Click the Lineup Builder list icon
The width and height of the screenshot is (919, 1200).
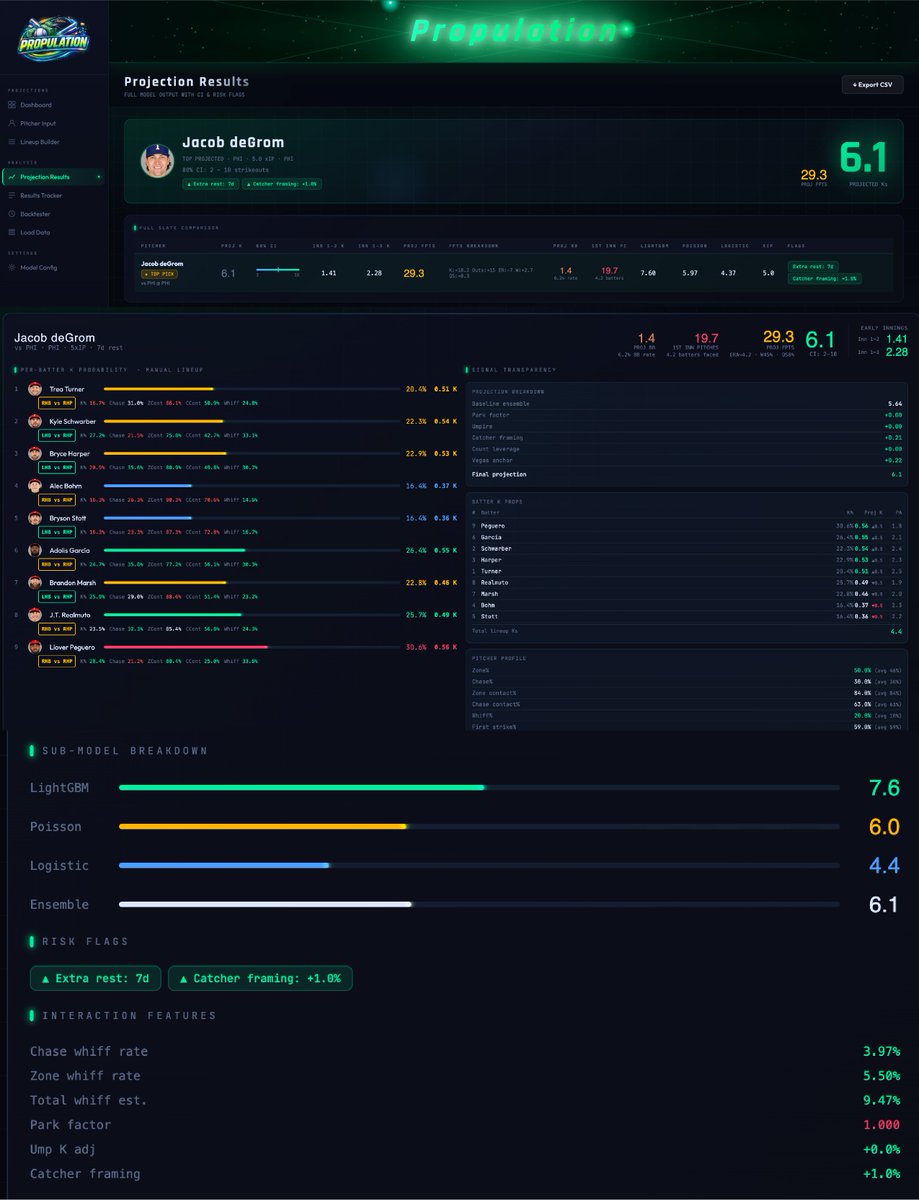point(12,141)
